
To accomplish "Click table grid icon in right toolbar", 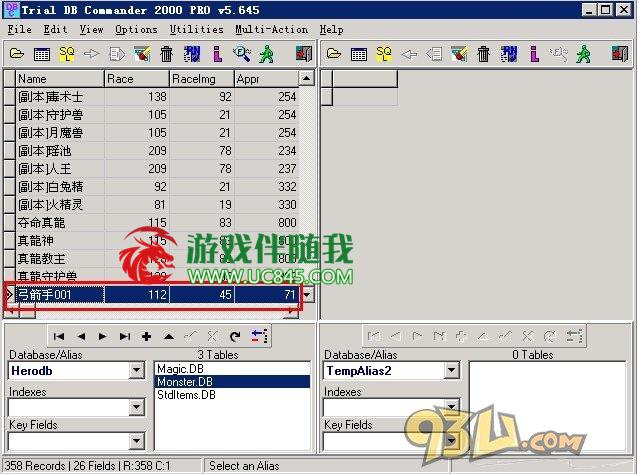I will coord(359,53).
